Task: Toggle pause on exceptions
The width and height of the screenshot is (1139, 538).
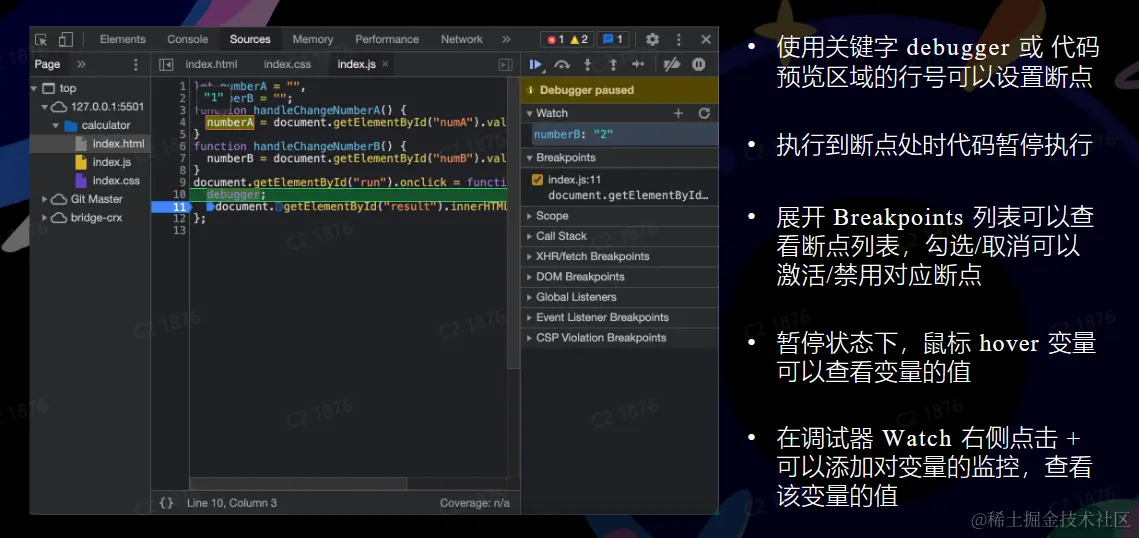Action: (699, 65)
